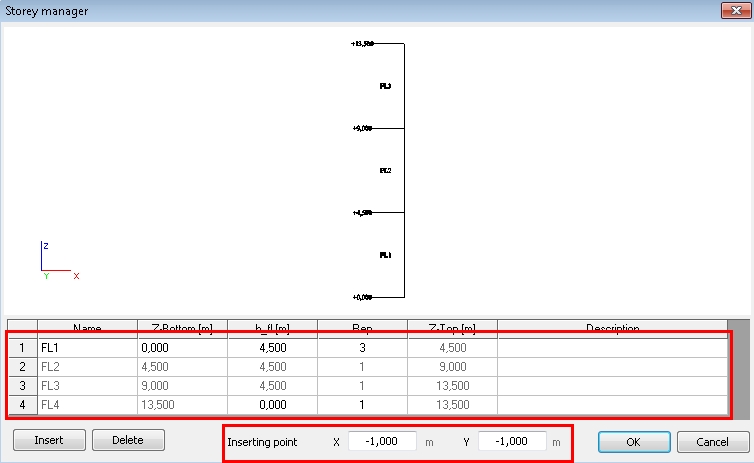Image resolution: width=754 pixels, height=463 pixels.
Task: Confirm with the OK button
Action: (633, 441)
